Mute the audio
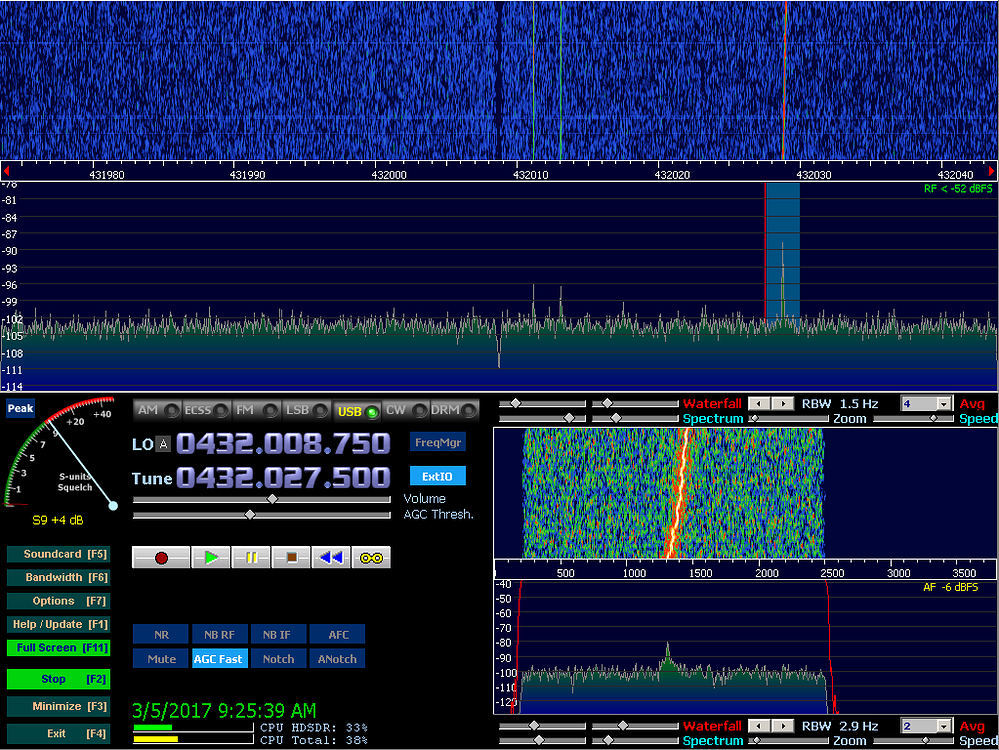999x750 pixels. tap(161, 659)
